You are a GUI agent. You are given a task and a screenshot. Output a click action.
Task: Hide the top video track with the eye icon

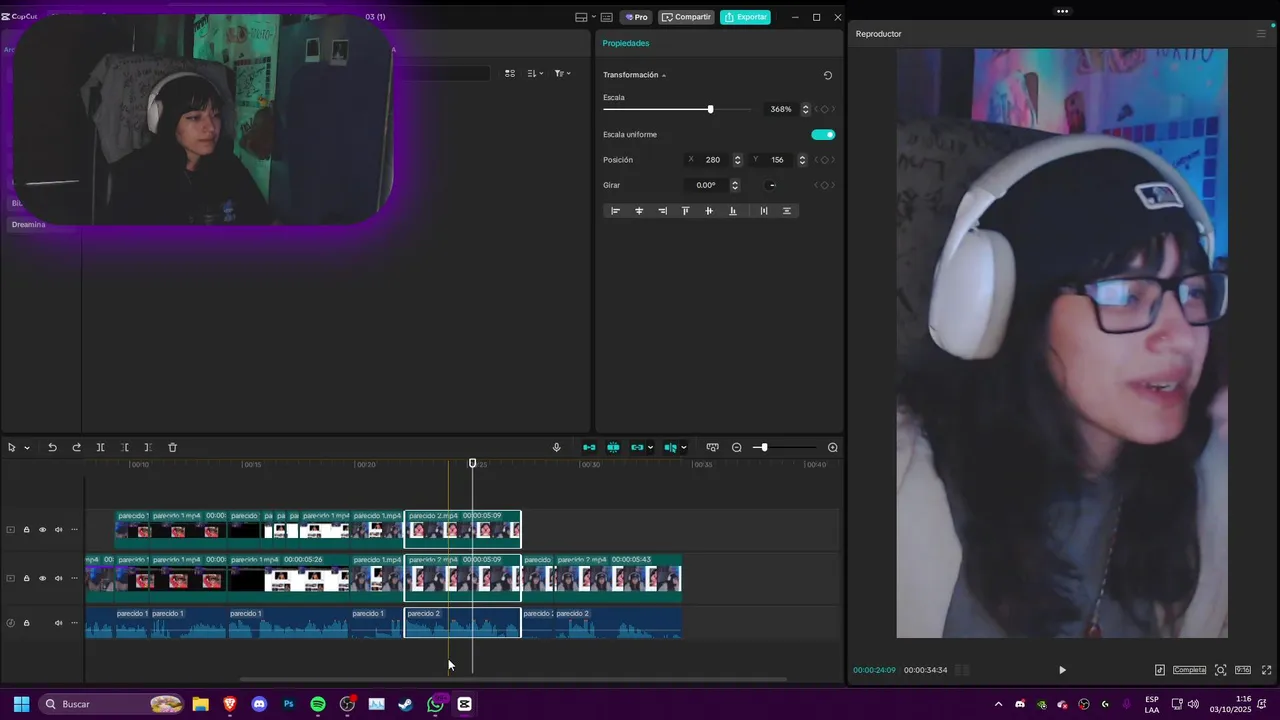click(42, 530)
